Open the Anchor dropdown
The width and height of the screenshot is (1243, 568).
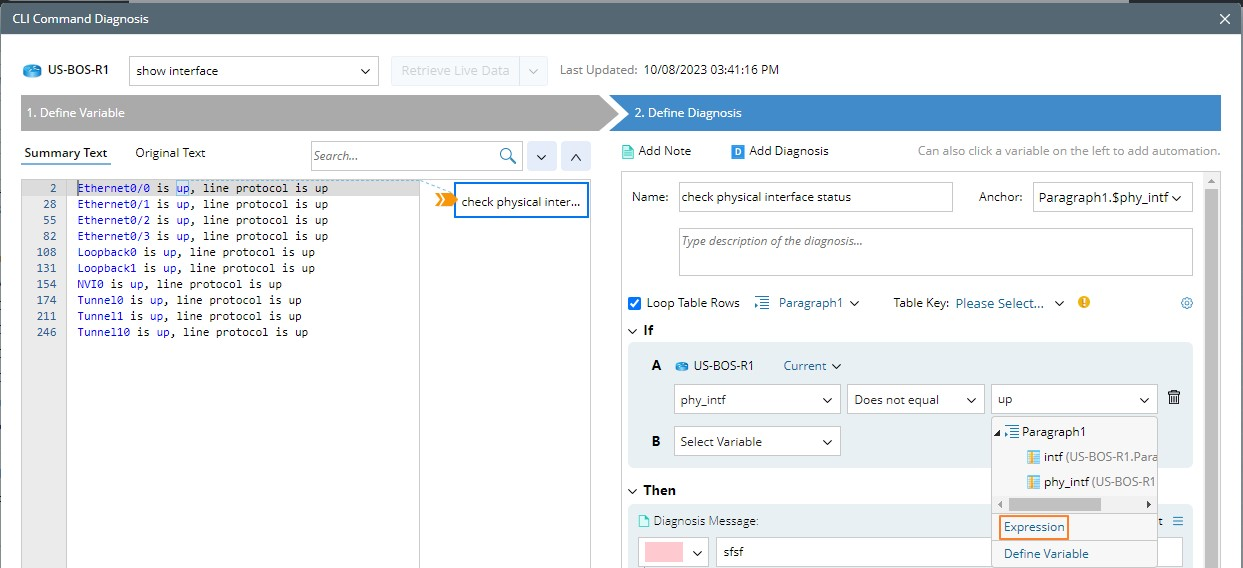coord(1112,198)
